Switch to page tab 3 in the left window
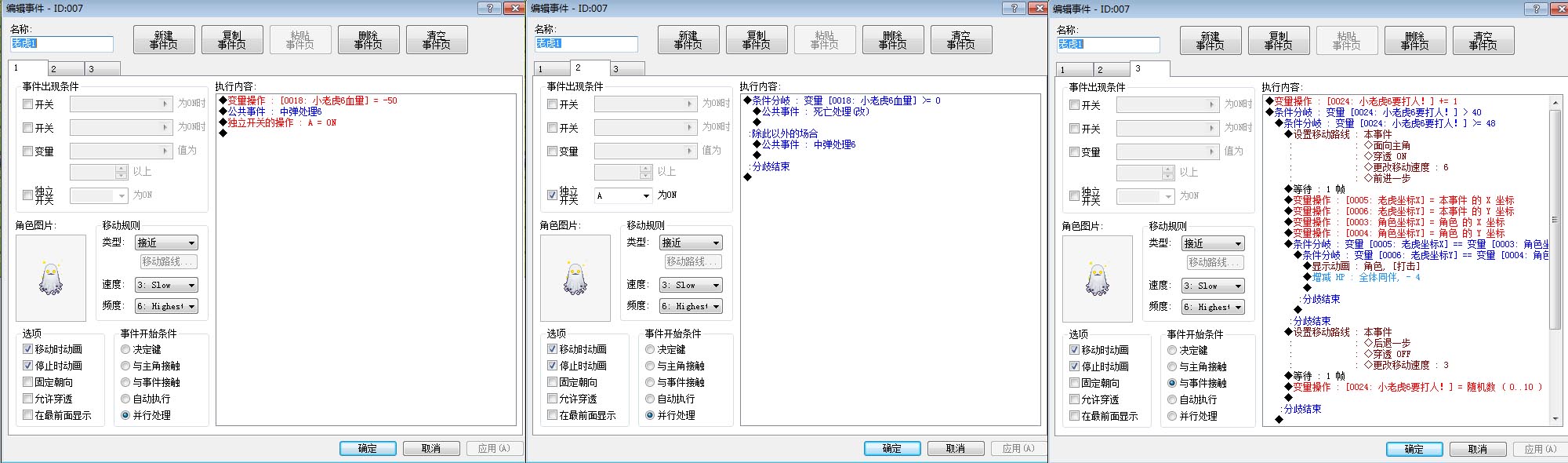Viewport: 1568px width, 463px height. [103, 69]
